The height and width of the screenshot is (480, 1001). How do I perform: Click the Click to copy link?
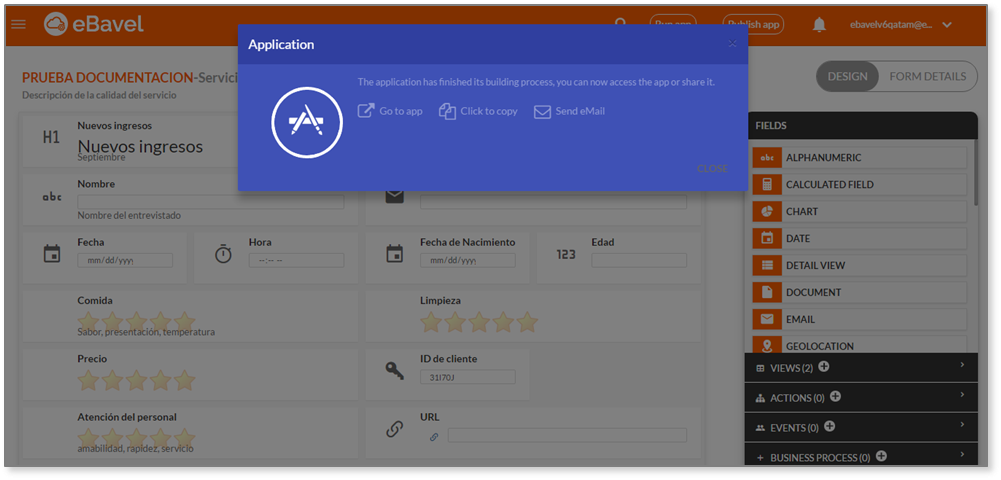pyautogui.click(x=489, y=111)
